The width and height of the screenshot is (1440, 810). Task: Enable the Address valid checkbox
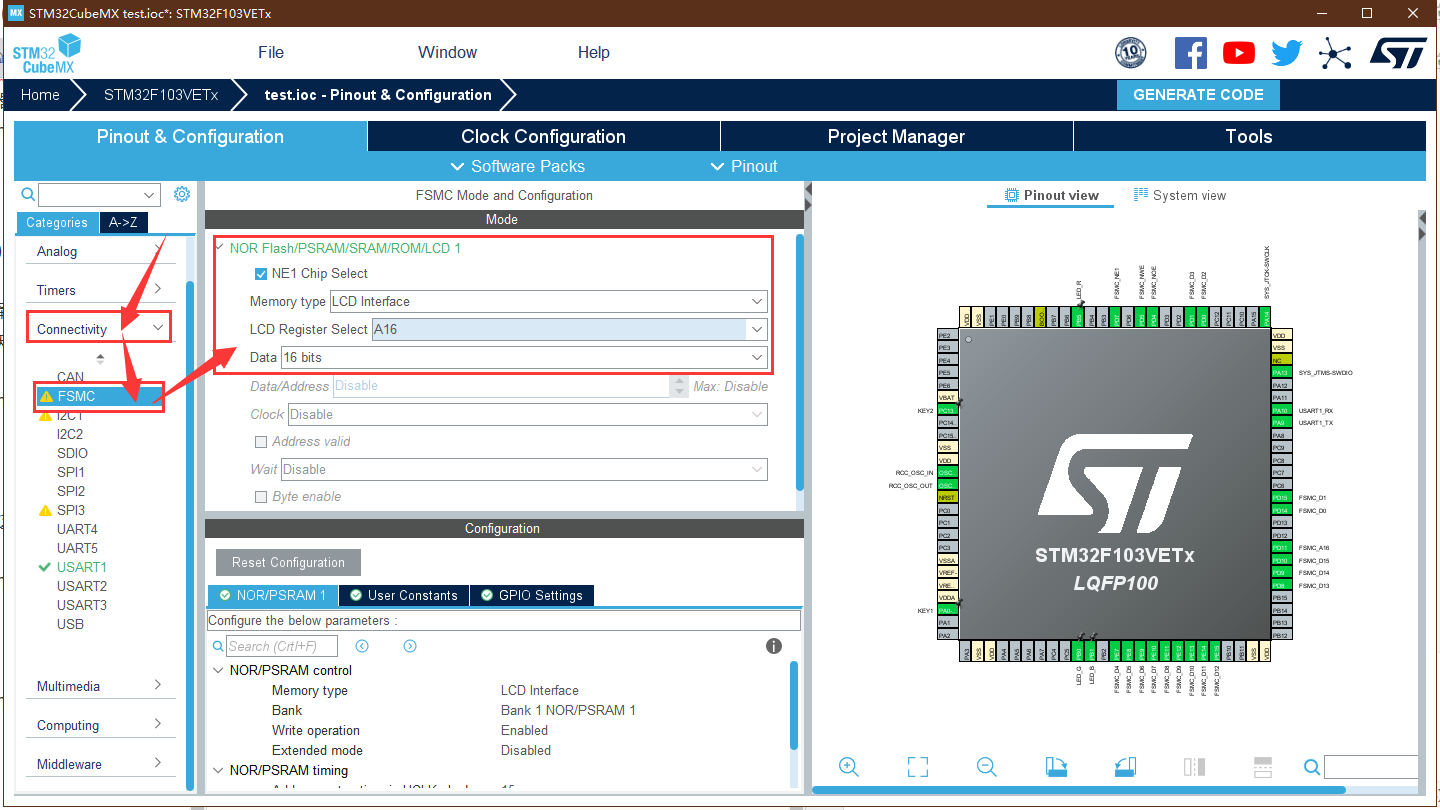pos(261,441)
